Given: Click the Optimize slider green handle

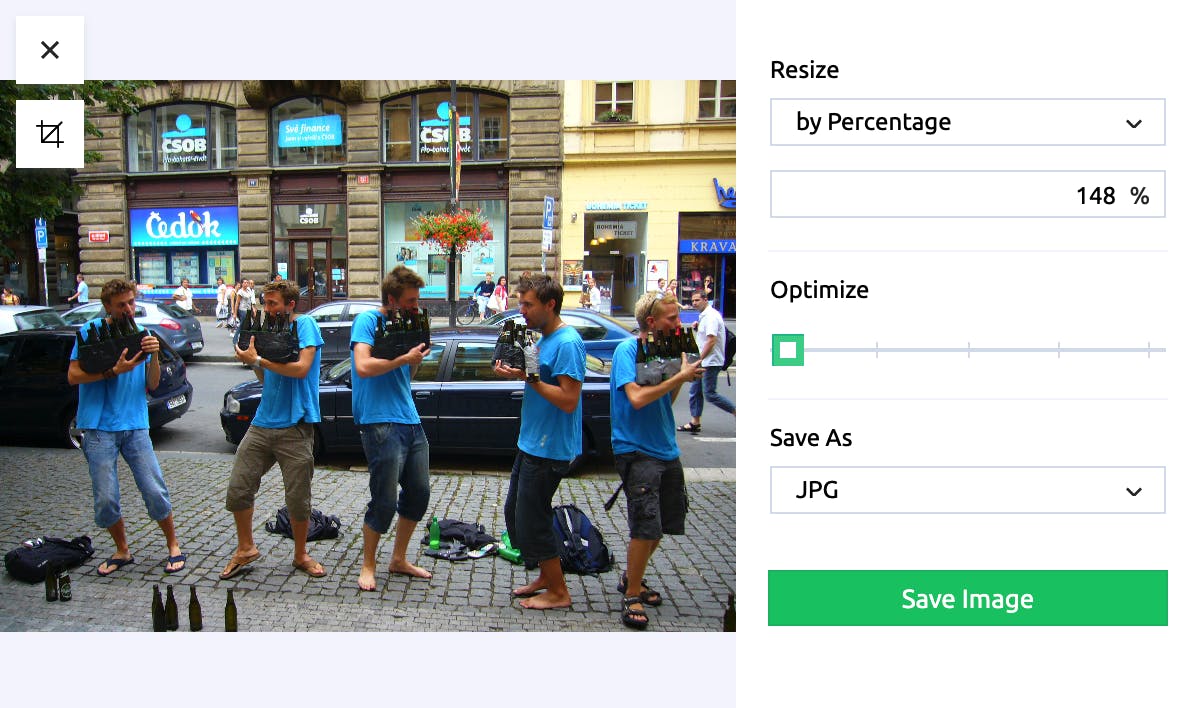Looking at the screenshot, I should tap(788, 350).
